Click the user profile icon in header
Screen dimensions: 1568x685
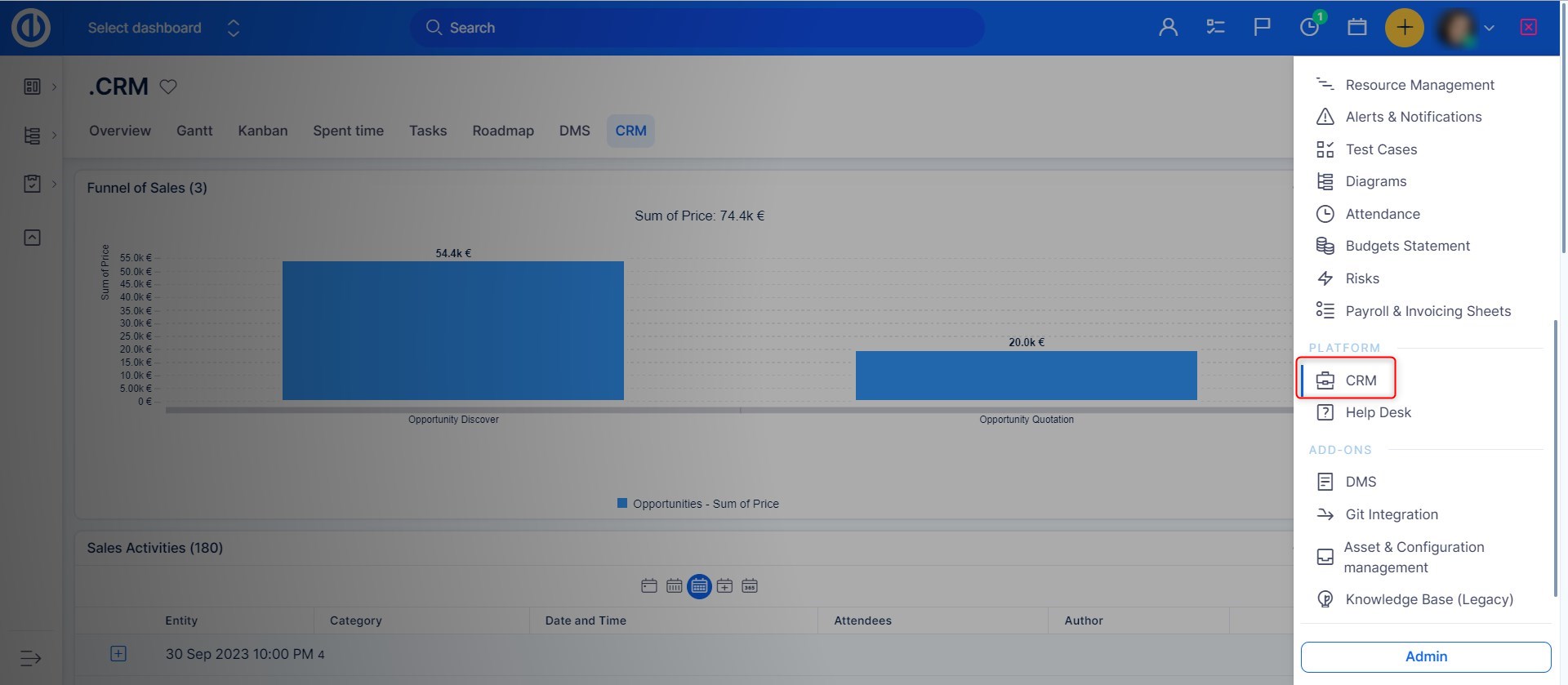(1168, 28)
